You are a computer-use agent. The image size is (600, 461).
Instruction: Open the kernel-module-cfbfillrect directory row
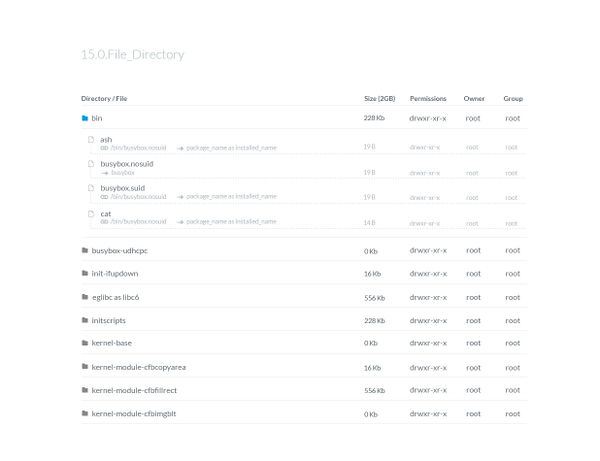pyautogui.click(x=135, y=390)
